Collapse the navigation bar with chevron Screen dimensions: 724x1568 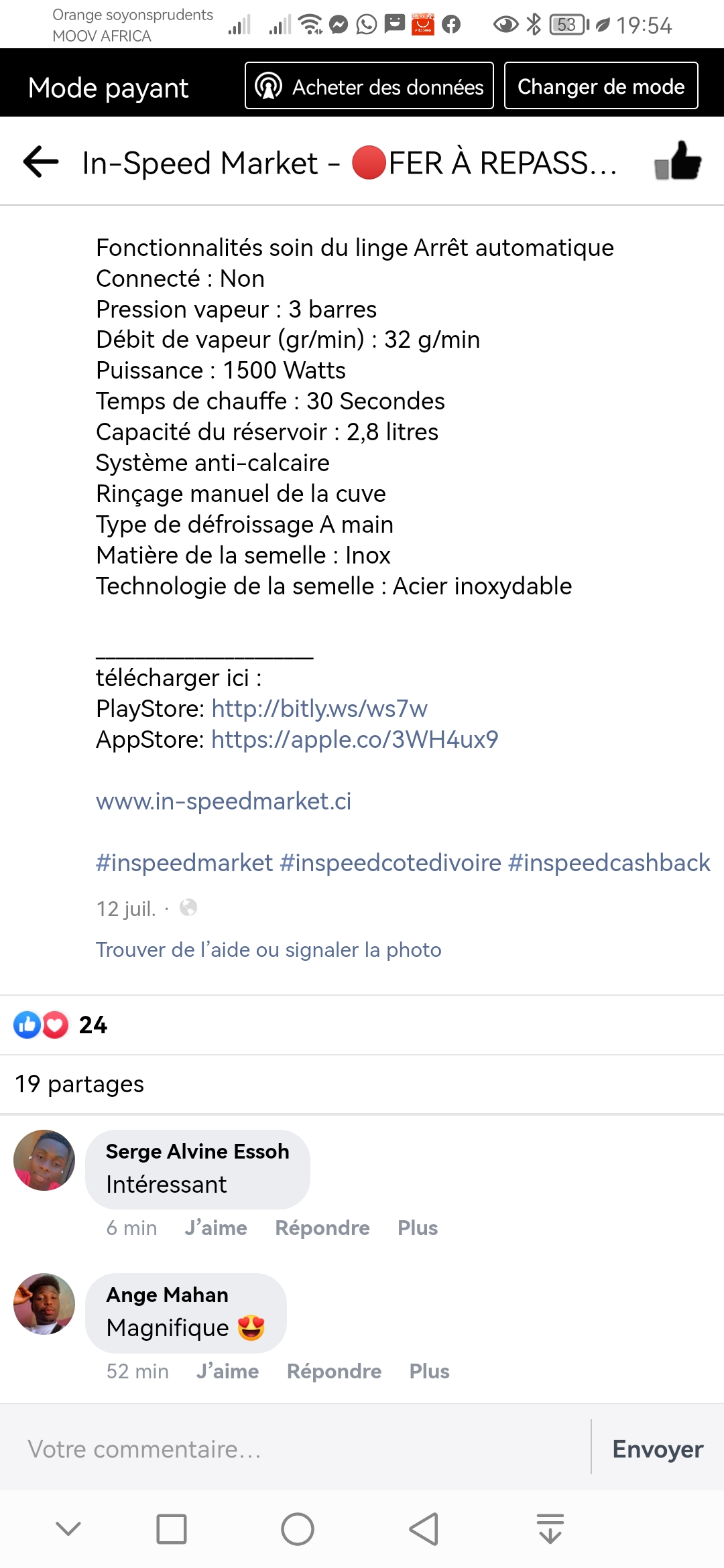pyautogui.click(x=68, y=1529)
